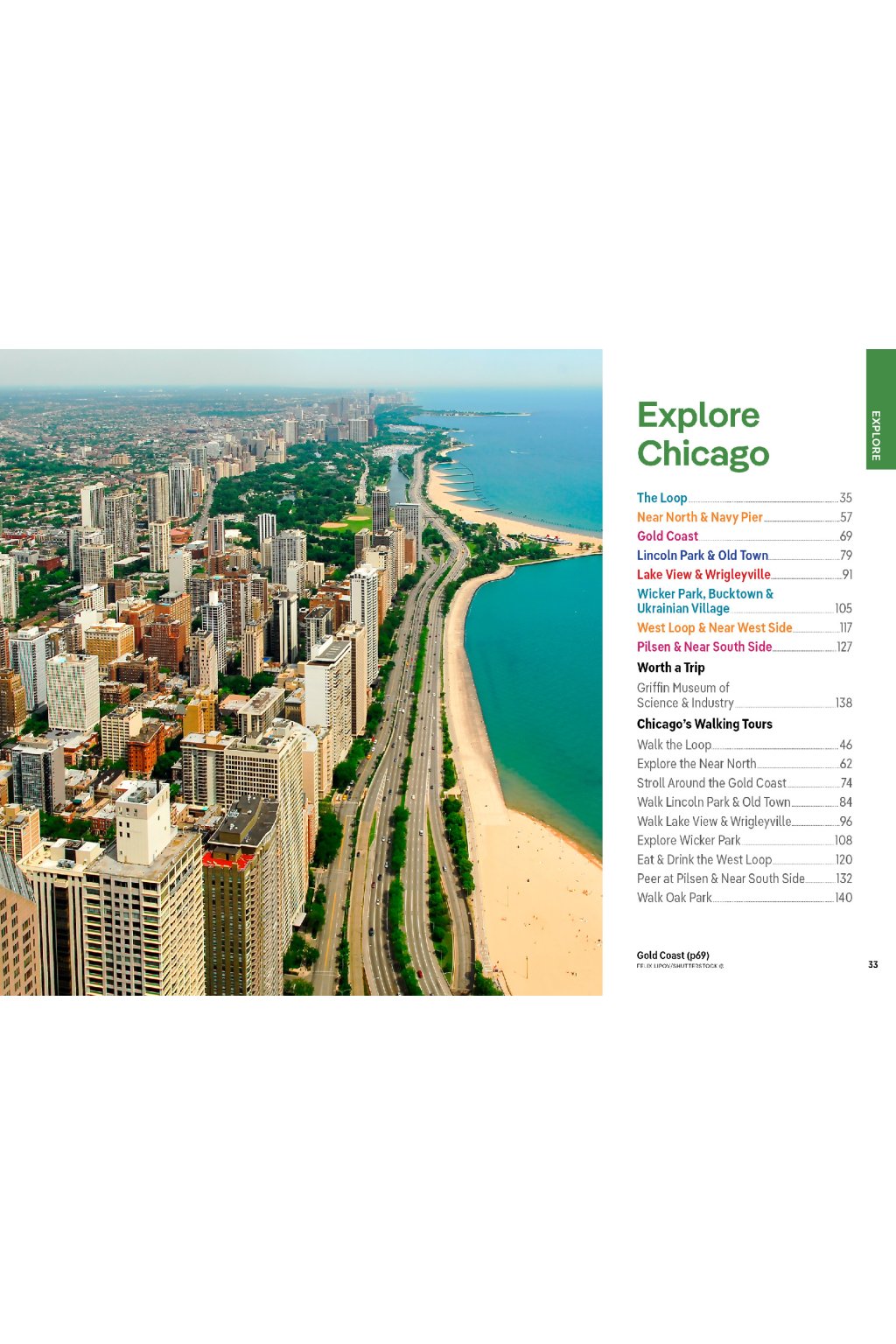The width and height of the screenshot is (896, 1344).
Task: Open 'Walk the Loop' tour entry
Action: (744, 745)
